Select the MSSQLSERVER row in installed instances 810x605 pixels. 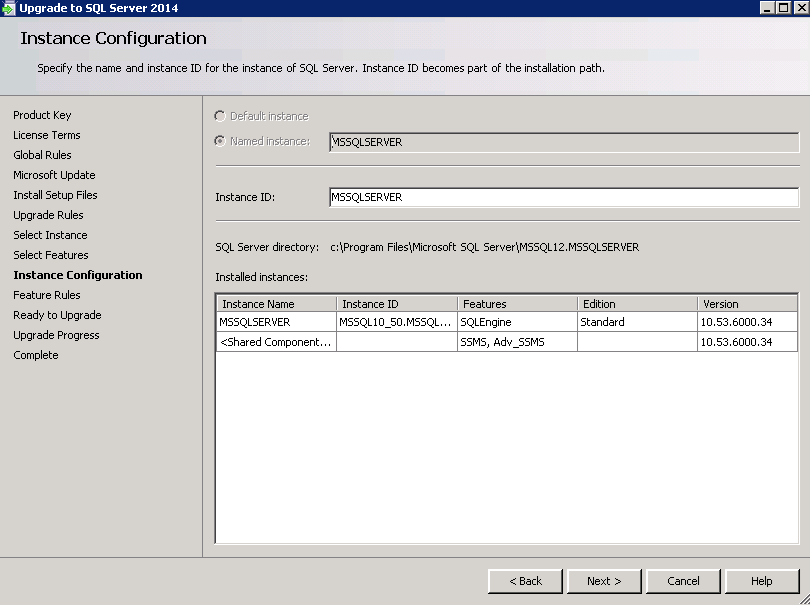point(507,322)
